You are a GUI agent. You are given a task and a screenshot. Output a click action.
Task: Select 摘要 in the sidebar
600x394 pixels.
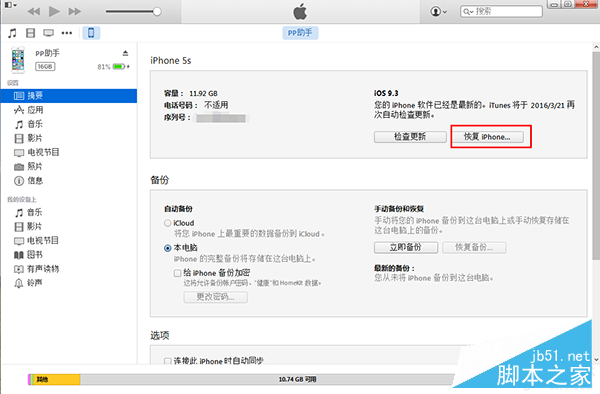69,96
